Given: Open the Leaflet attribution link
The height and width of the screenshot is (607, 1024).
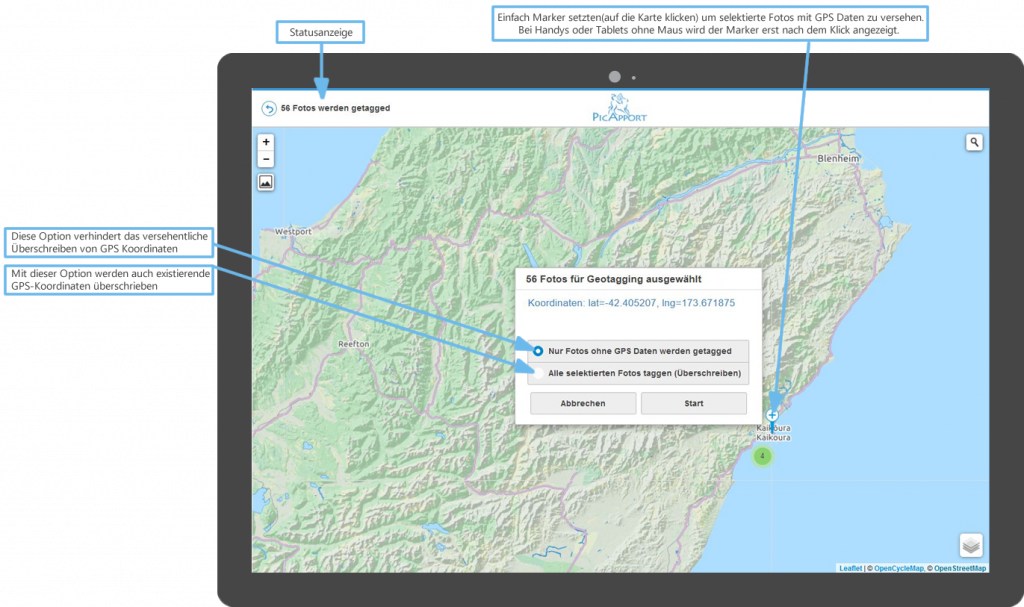Looking at the screenshot, I should coord(851,568).
